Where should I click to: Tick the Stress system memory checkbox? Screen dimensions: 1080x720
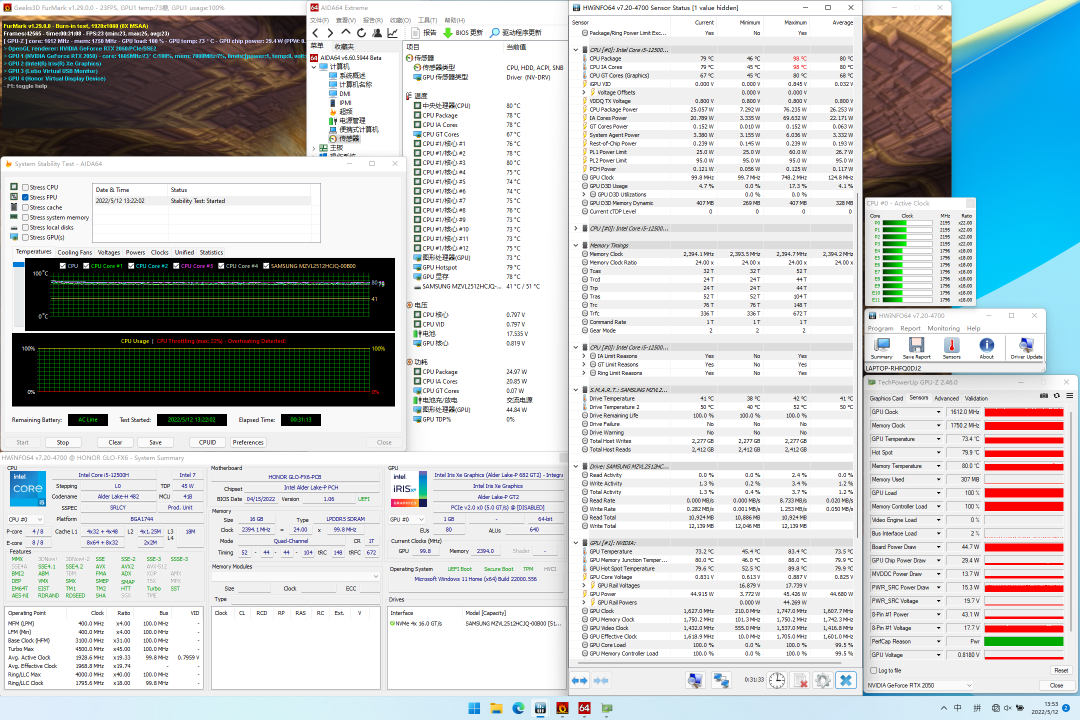tap(25, 218)
